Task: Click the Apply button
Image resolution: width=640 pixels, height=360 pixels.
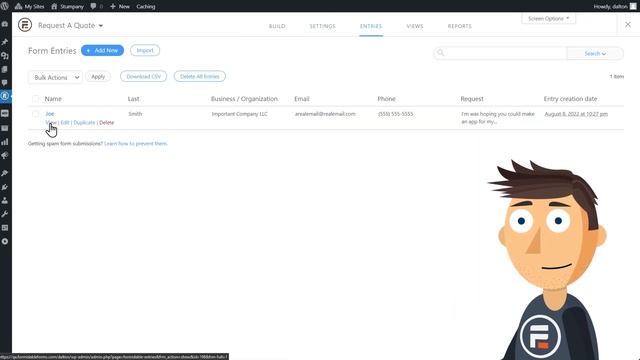Action: pos(98,77)
